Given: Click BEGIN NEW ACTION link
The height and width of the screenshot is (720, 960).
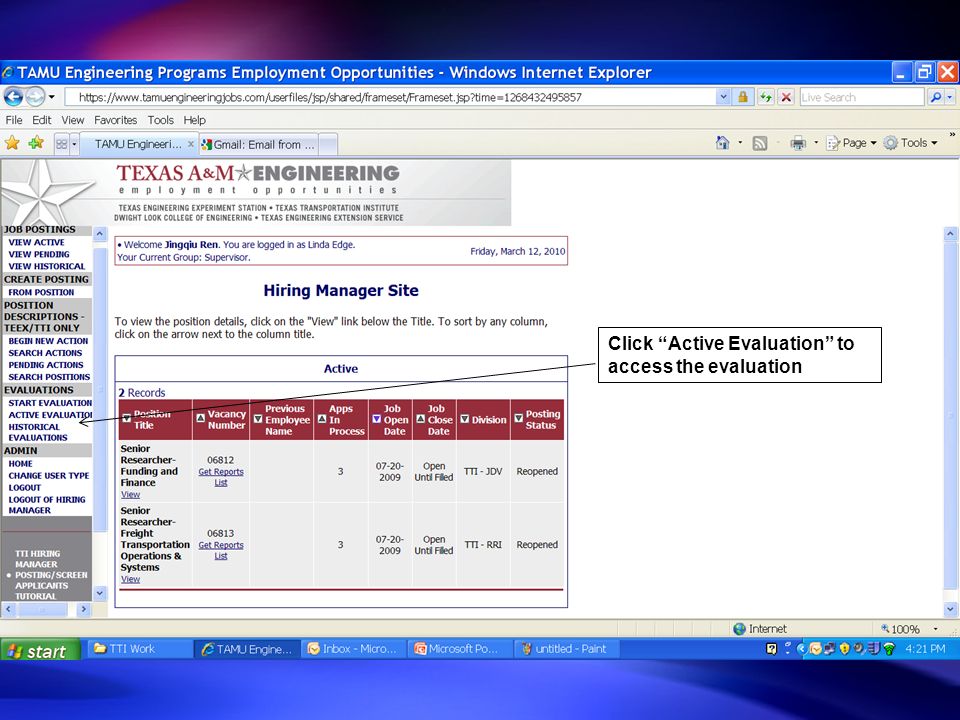Looking at the screenshot, I should click(48, 341).
